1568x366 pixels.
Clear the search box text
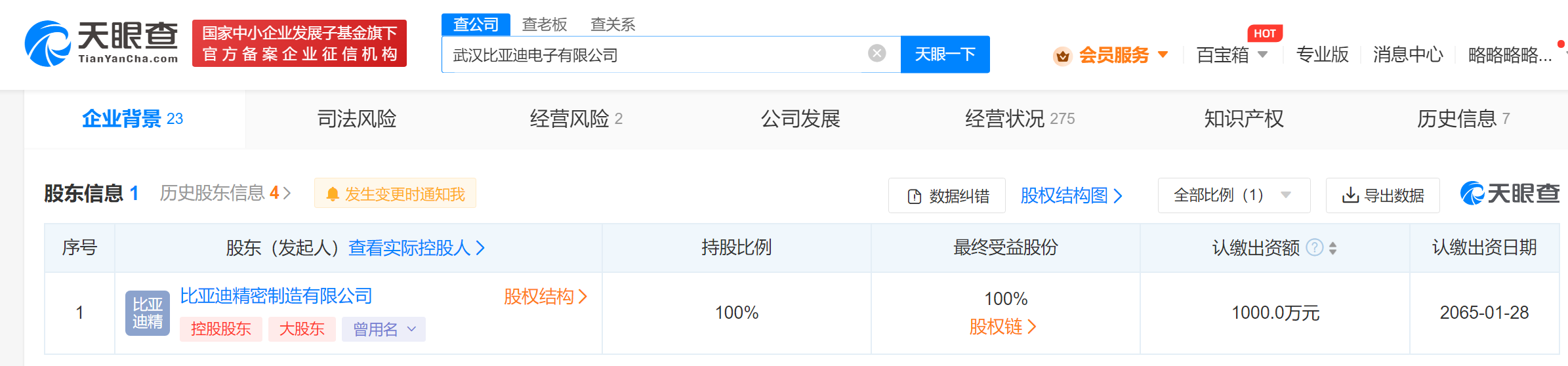[x=877, y=54]
